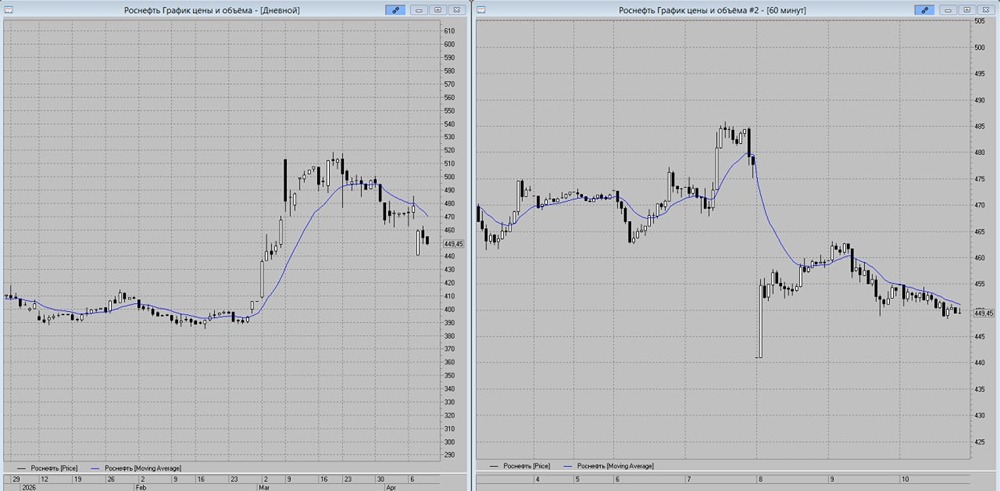Toggle the blue link icon in 60 минут window title
The width and height of the screenshot is (1000, 491).
click(x=924, y=10)
